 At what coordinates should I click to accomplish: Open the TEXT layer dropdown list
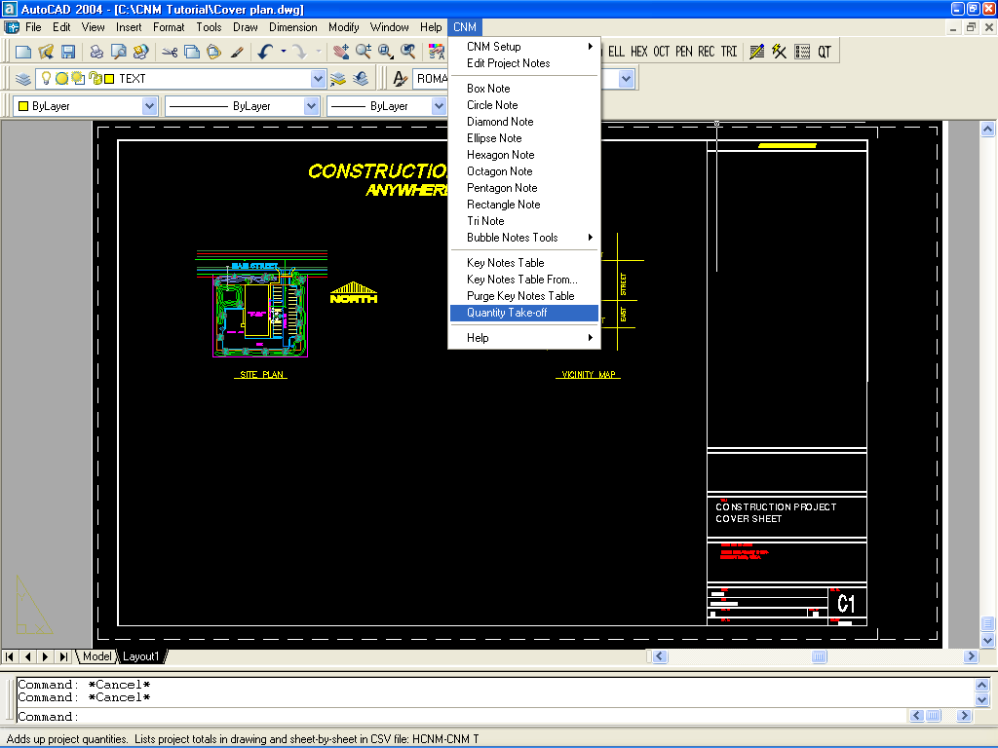click(318, 78)
